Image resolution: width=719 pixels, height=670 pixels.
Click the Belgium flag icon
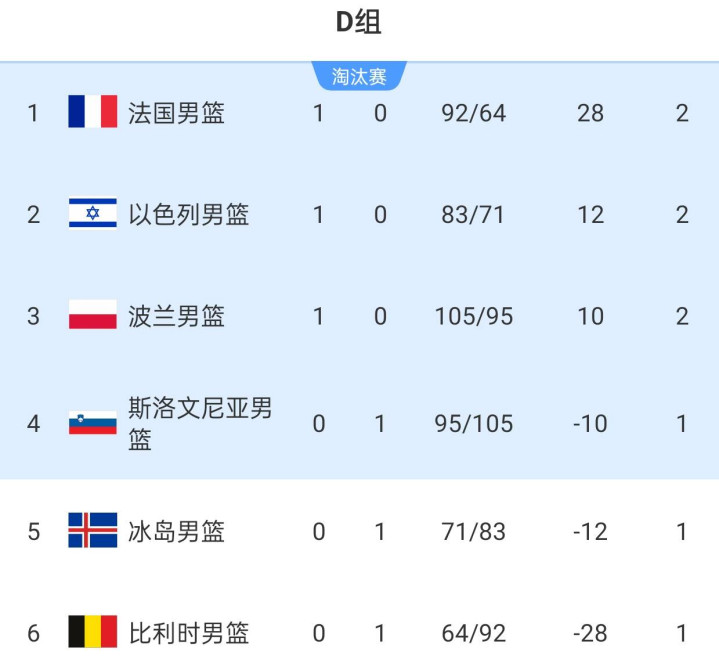click(92, 632)
